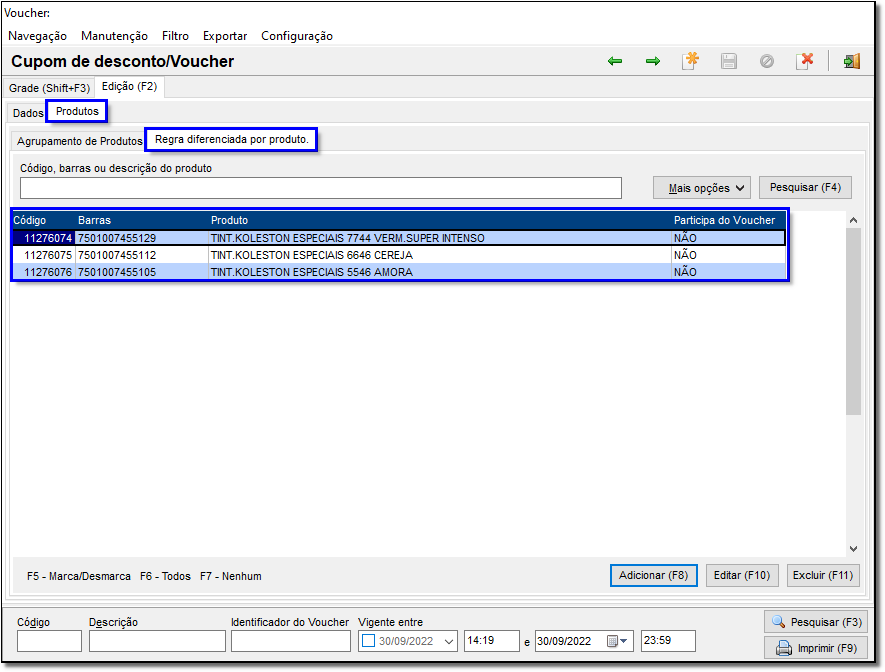Image resolution: width=885 pixels, height=672 pixels.
Task: Click the Excluir (F11) button
Action: 823,576
